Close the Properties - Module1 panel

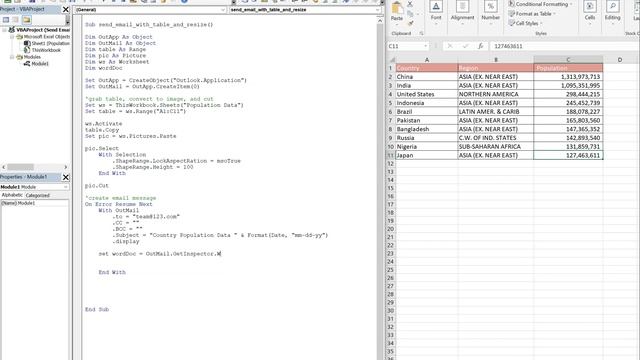[x=65, y=177]
